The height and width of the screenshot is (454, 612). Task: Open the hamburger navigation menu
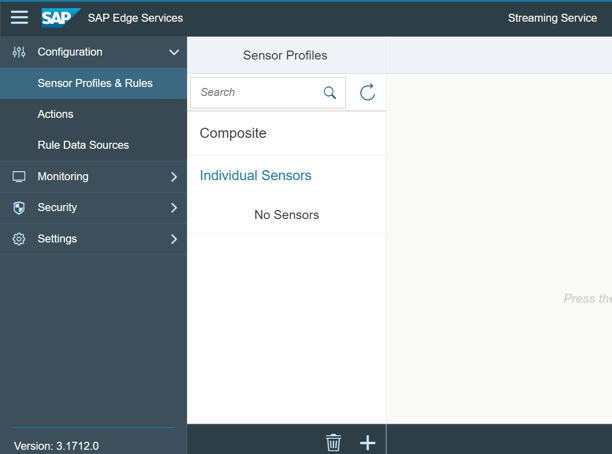click(19, 18)
